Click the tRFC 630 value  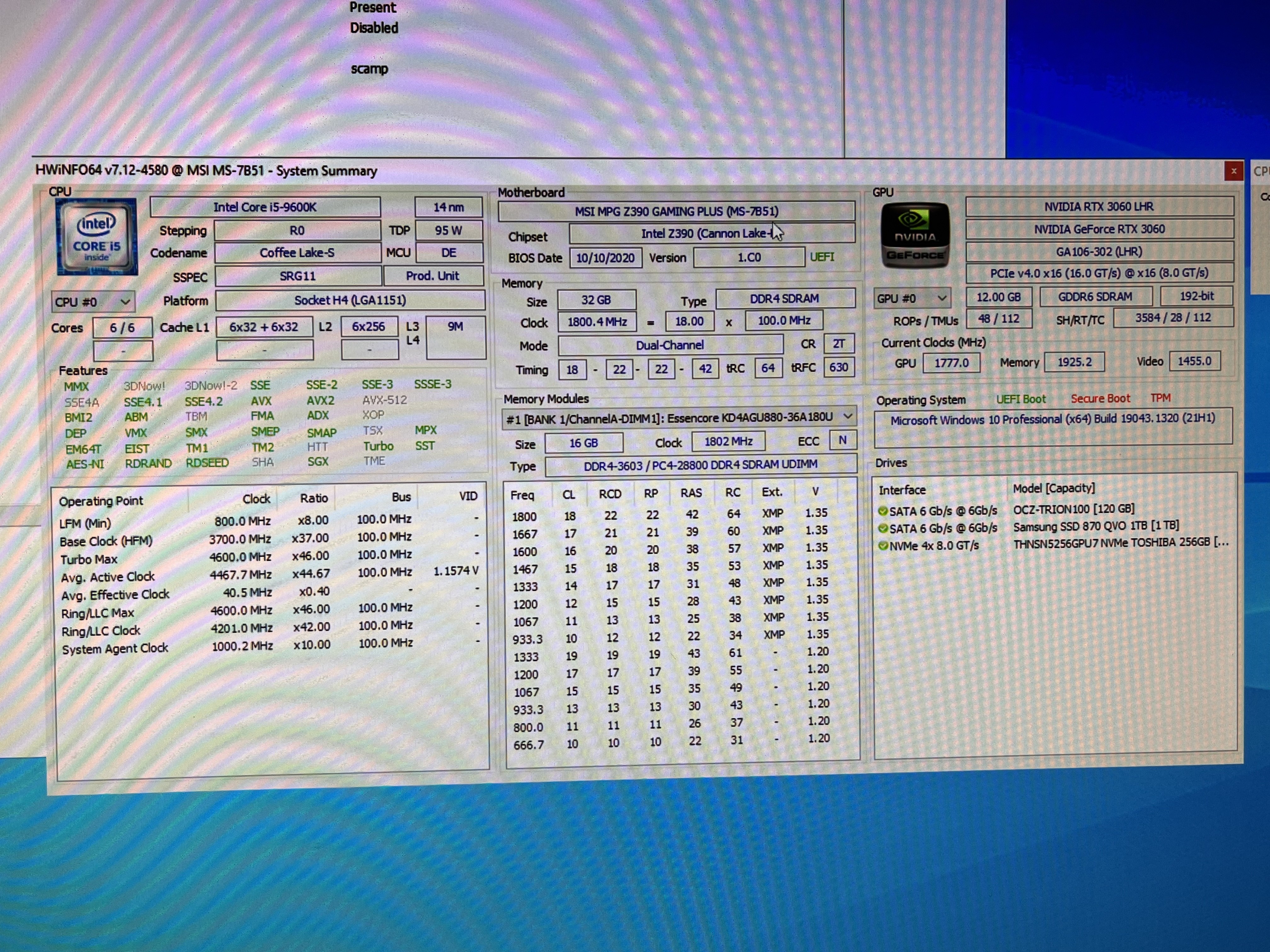[x=838, y=367]
